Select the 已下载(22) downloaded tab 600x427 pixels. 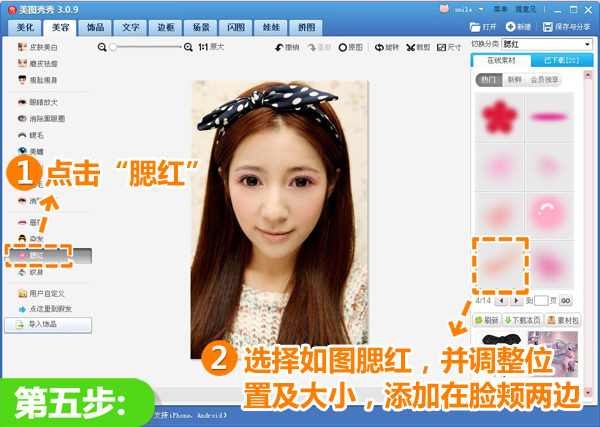click(561, 60)
